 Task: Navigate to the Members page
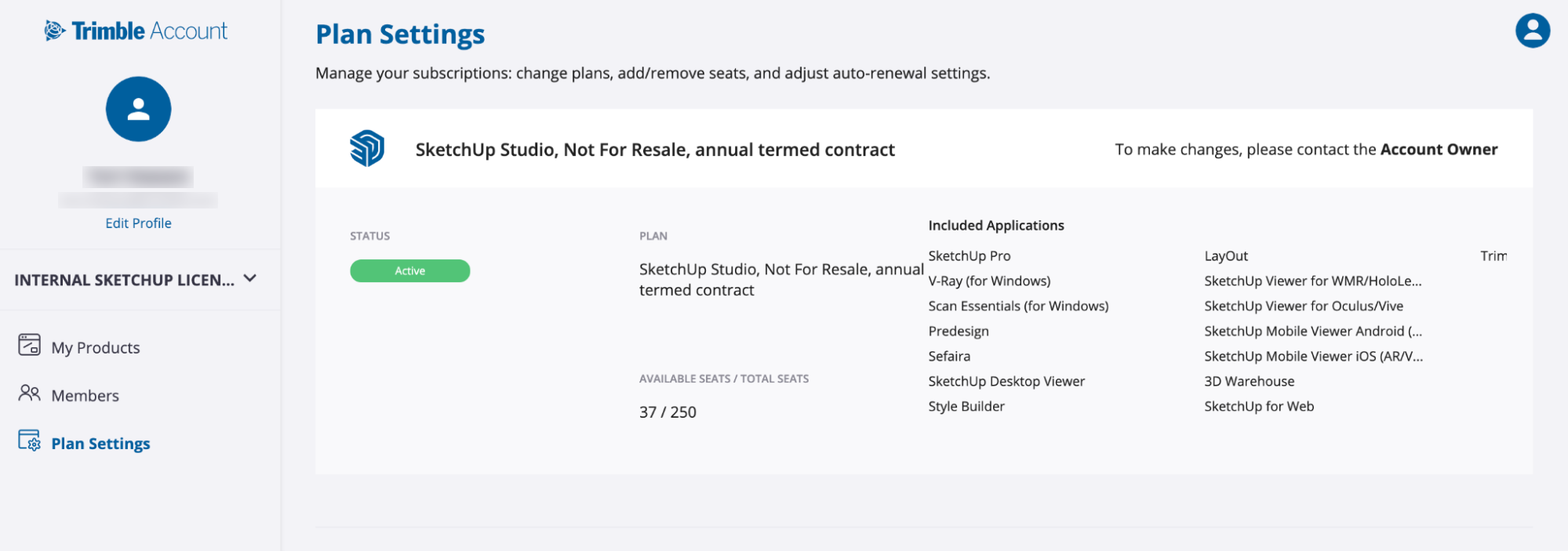pyautogui.click(x=85, y=396)
